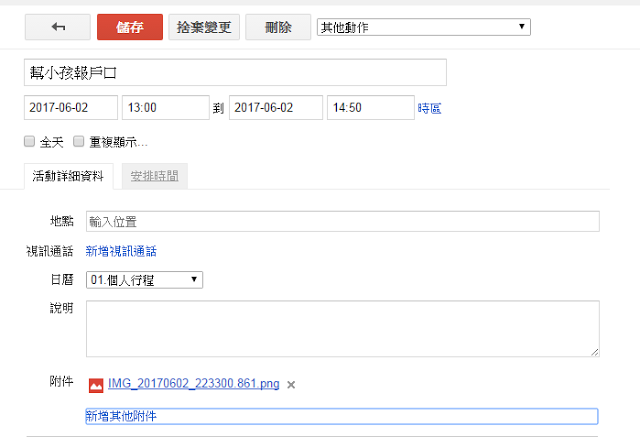Change the end date field after 到
The width and height of the screenshot is (640, 437).
point(276,108)
